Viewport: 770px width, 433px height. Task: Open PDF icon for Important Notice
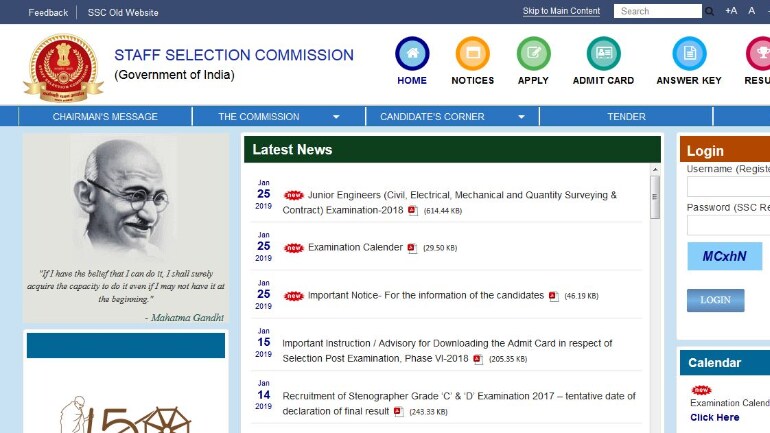553,296
